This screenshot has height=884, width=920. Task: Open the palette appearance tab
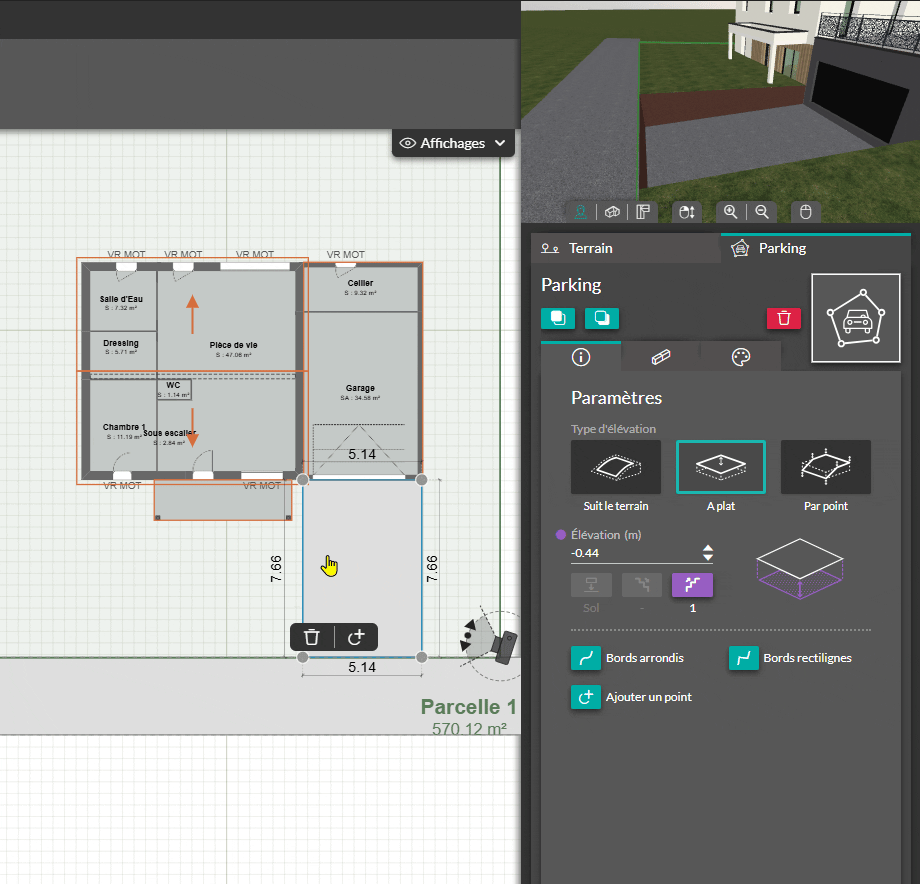(740, 357)
